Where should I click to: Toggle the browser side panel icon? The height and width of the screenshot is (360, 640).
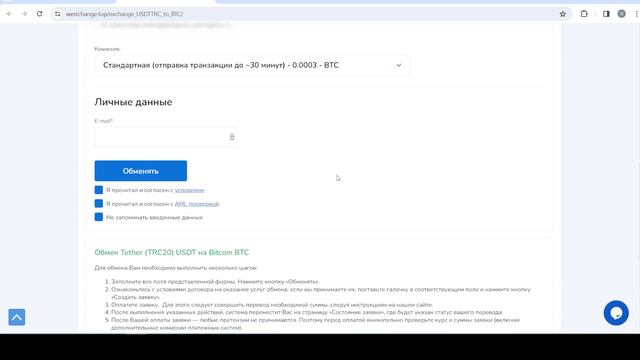coord(606,14)
